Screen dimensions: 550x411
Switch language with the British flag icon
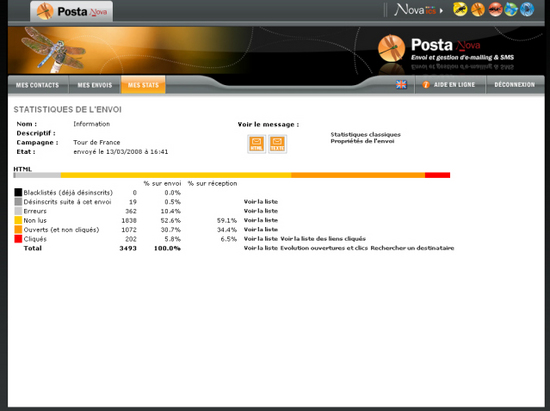401,85
